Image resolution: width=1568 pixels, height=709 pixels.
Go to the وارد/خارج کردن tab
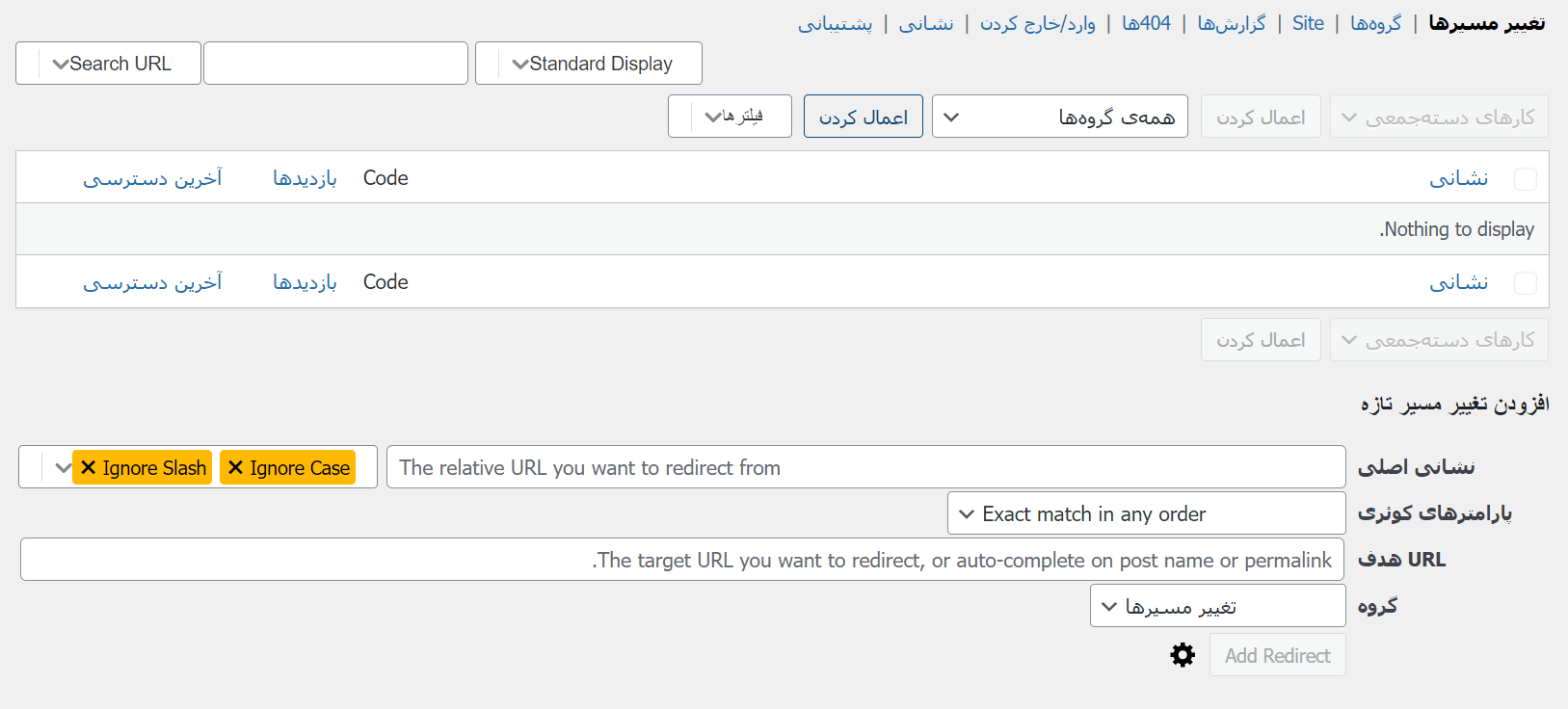point(1037,23)
